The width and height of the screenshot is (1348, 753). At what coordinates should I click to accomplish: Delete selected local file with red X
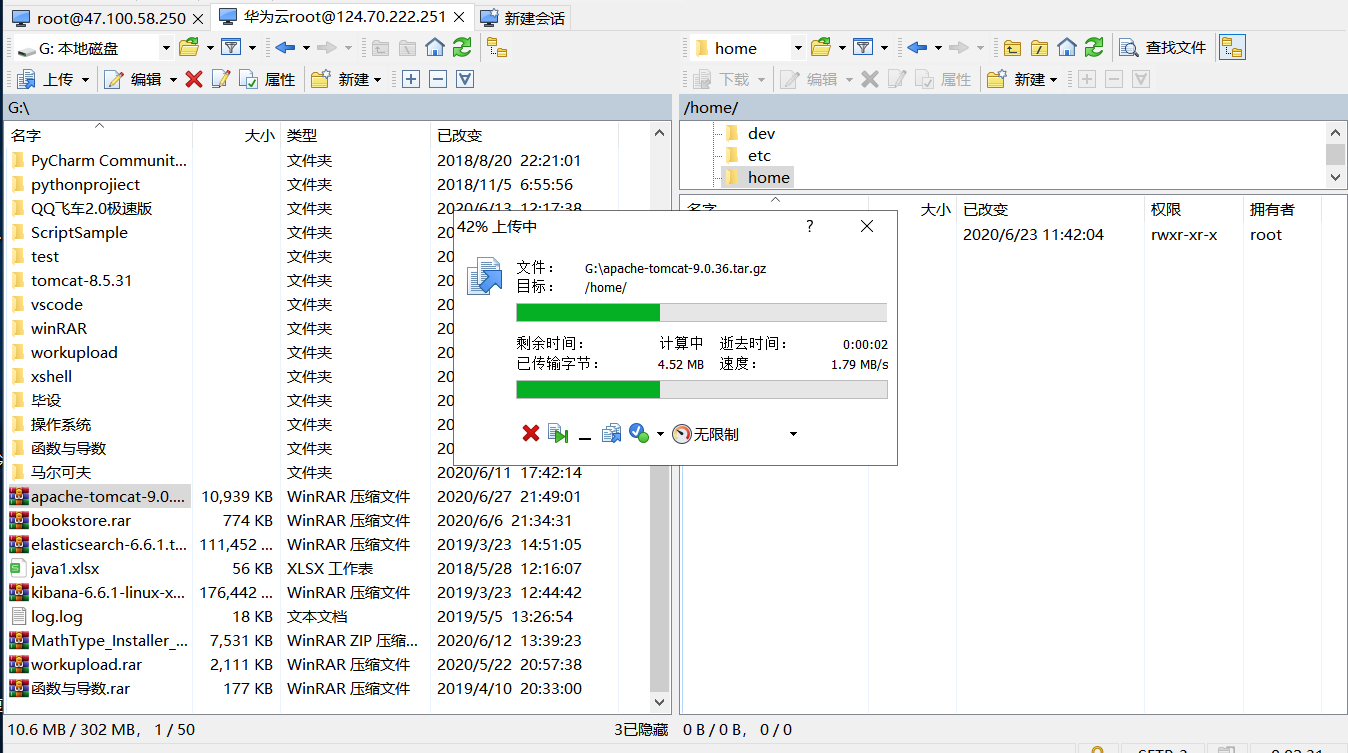(x=194, y=79)
